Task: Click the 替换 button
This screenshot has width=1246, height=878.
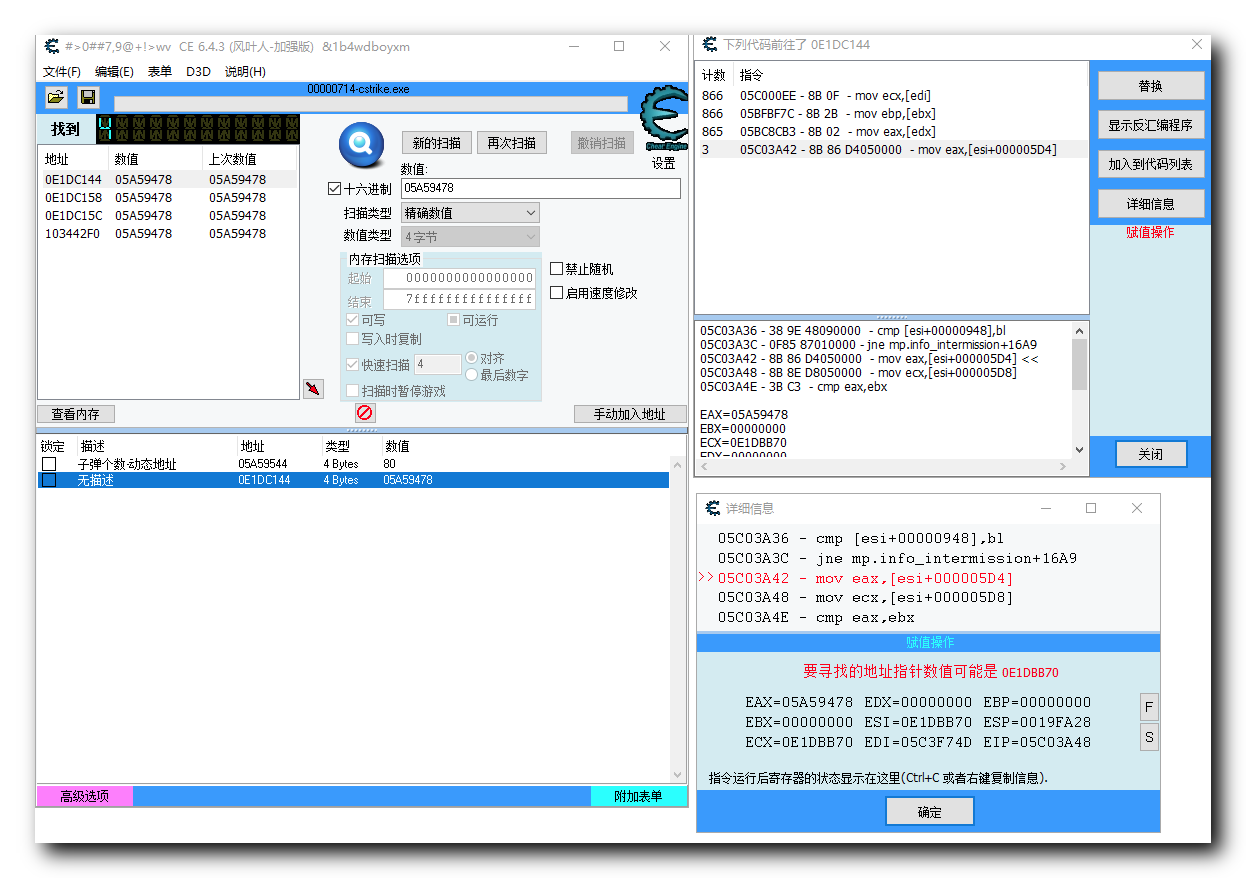Action: pyautogui.click(x=1150, y=86)
